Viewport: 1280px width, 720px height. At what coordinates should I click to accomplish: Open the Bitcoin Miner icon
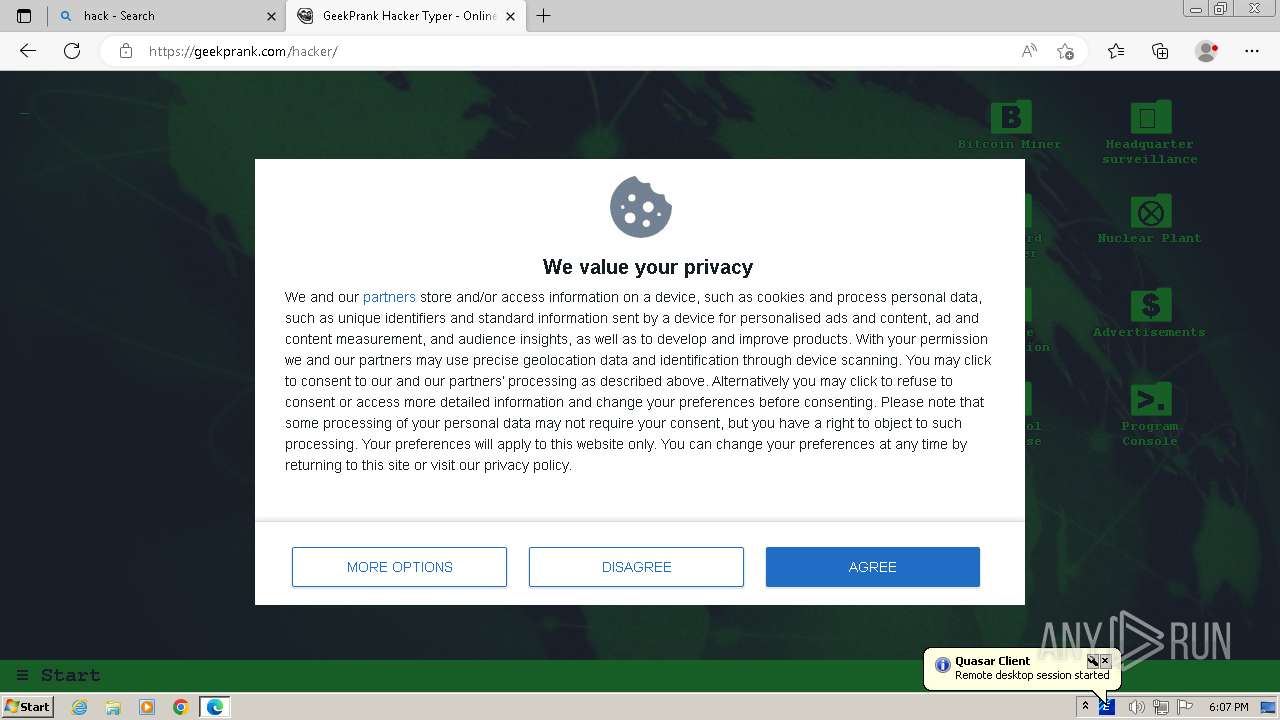pos(1010,118)
